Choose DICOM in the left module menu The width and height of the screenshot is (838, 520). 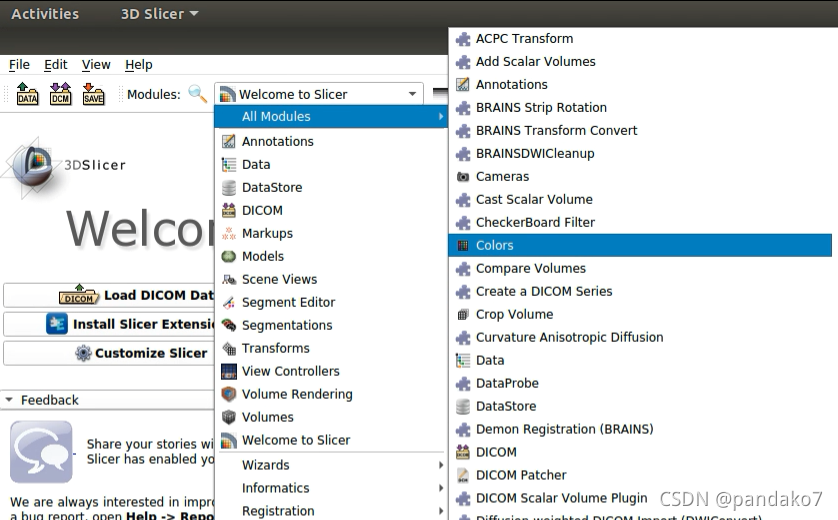click(x=331, y=210)
